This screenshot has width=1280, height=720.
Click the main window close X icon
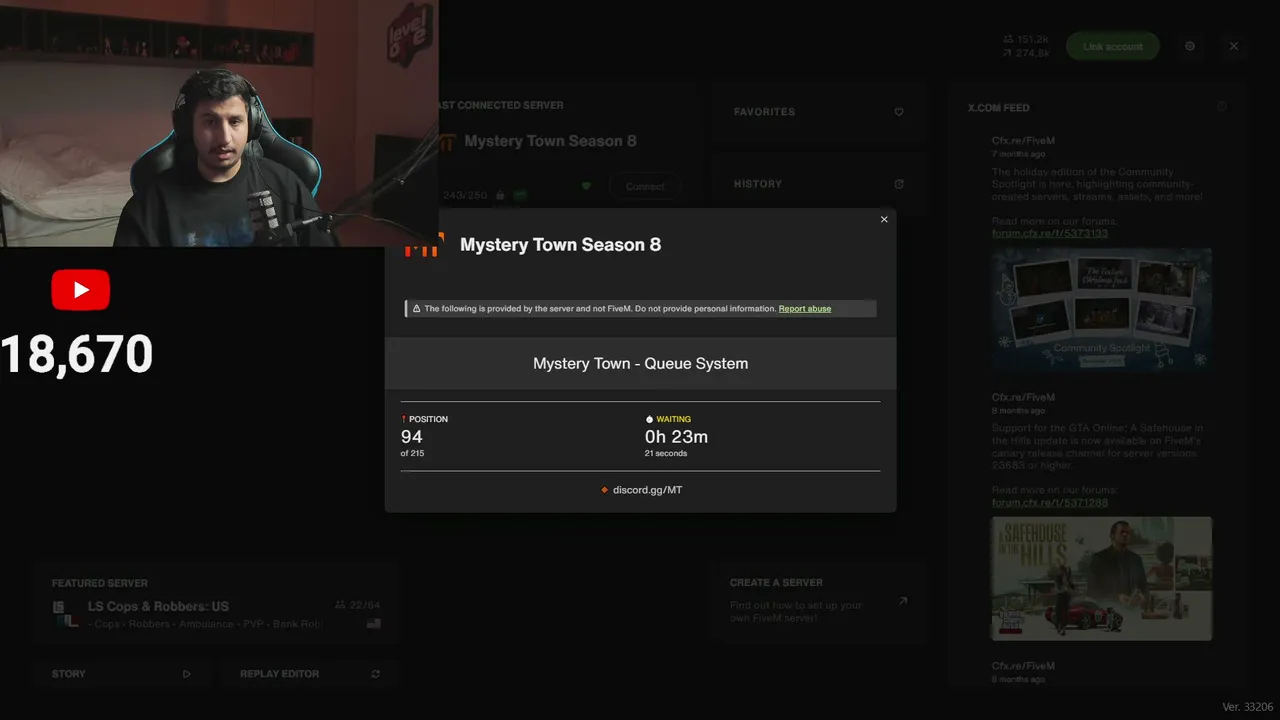(x=1234, y=46)
